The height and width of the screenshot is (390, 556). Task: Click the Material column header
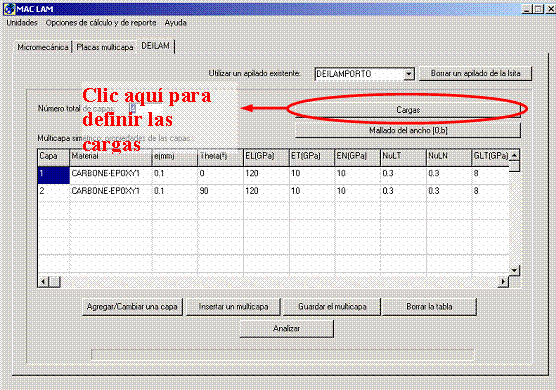tap(111, 157)
